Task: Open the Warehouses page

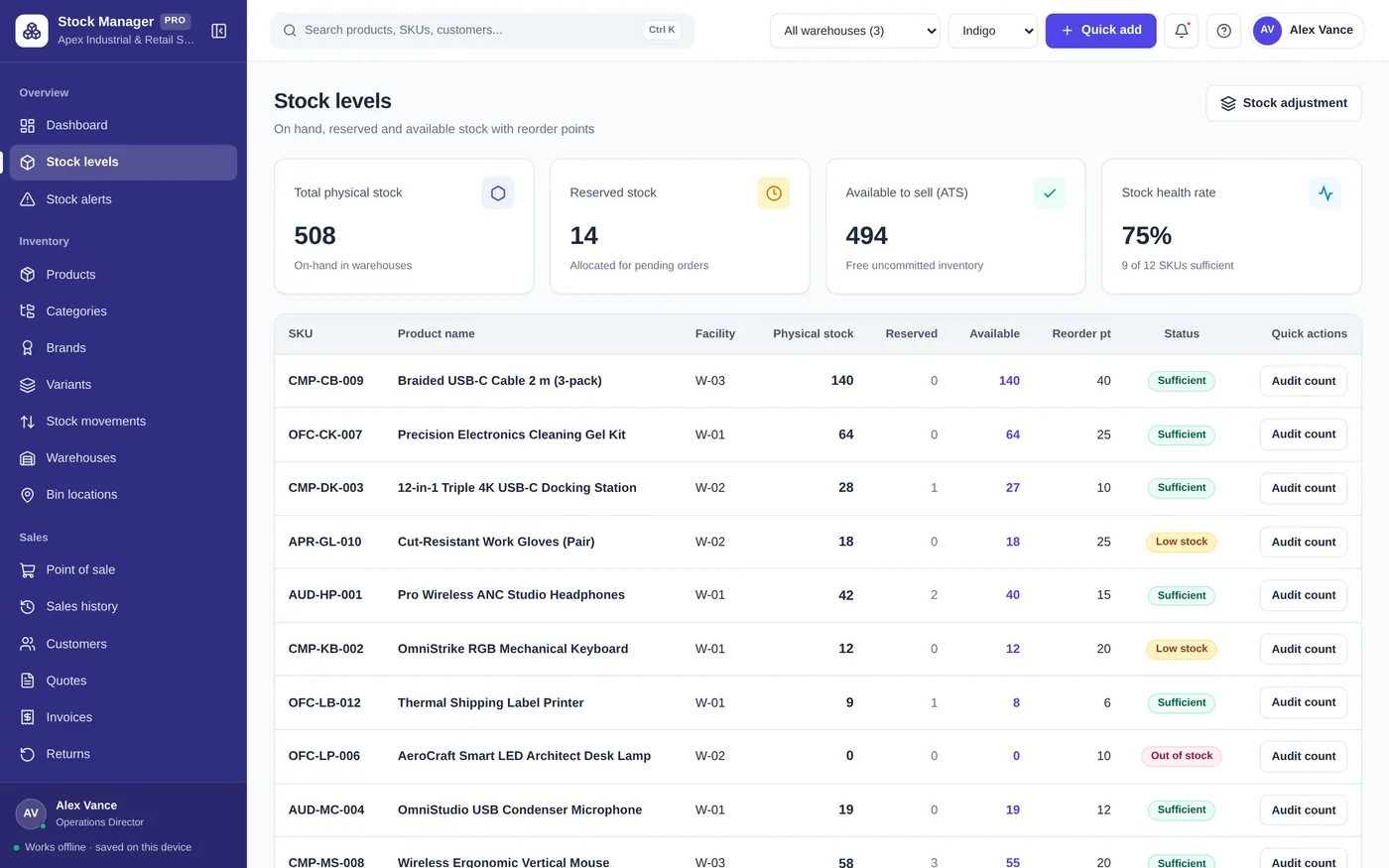Action: (x=123, y=458)
